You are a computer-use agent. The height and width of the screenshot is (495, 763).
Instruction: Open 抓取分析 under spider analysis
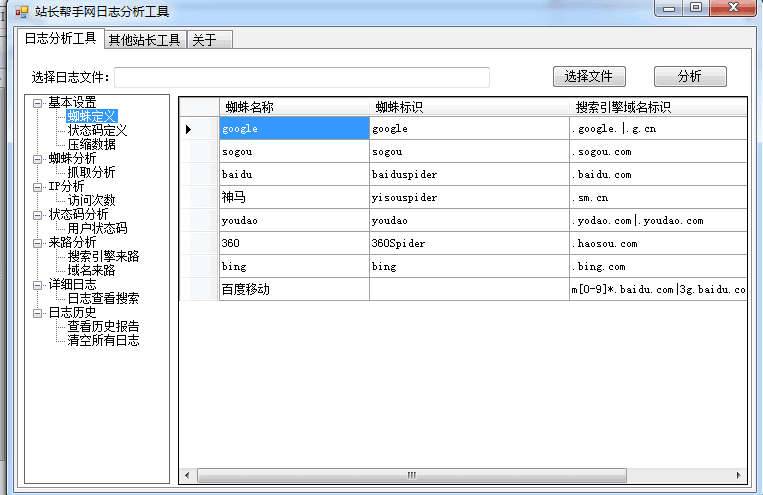(91, 172)
